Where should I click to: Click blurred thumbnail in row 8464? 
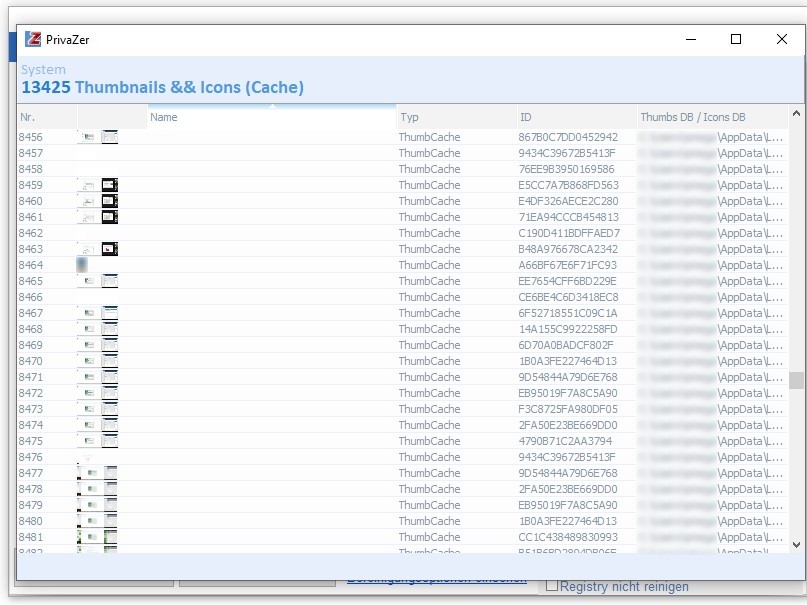(81, 265)
